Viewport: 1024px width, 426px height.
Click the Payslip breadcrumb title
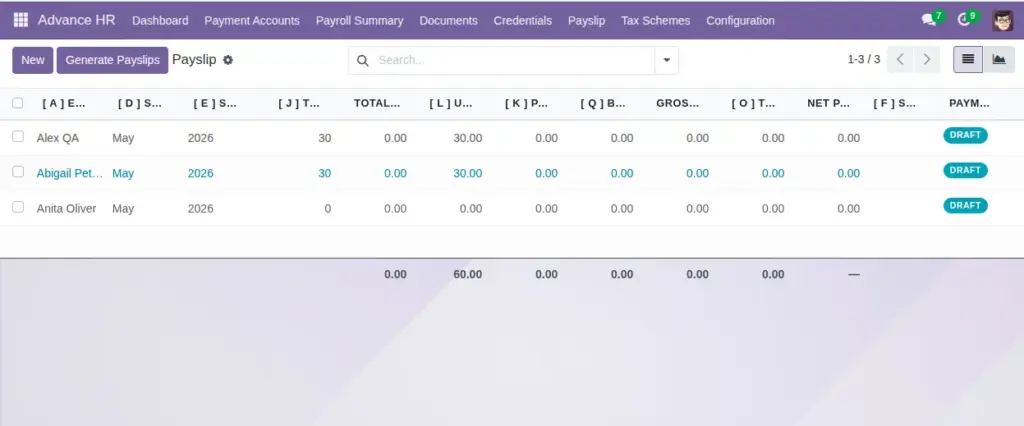click(x=194, y=59)
